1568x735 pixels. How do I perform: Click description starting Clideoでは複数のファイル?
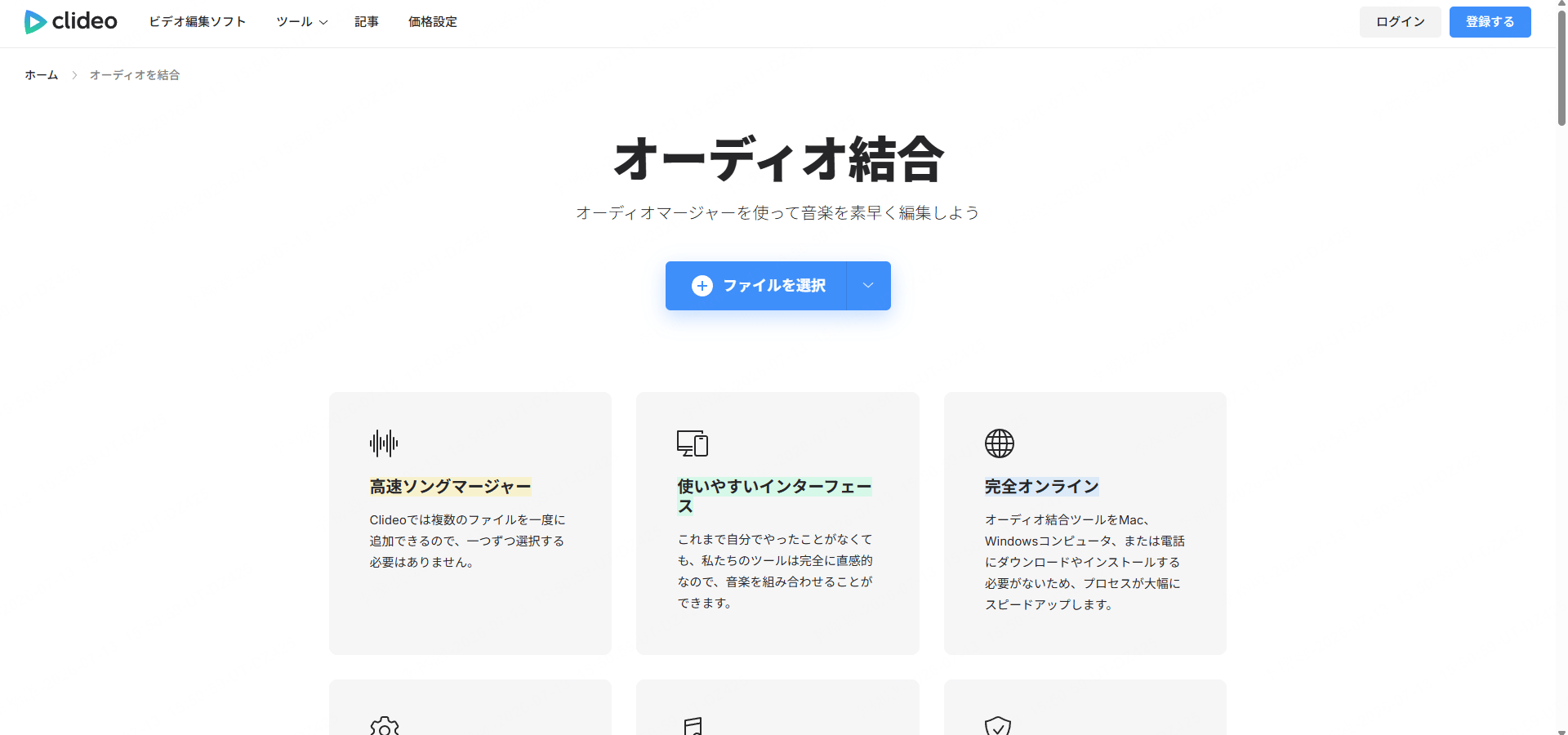pos(467,541)
